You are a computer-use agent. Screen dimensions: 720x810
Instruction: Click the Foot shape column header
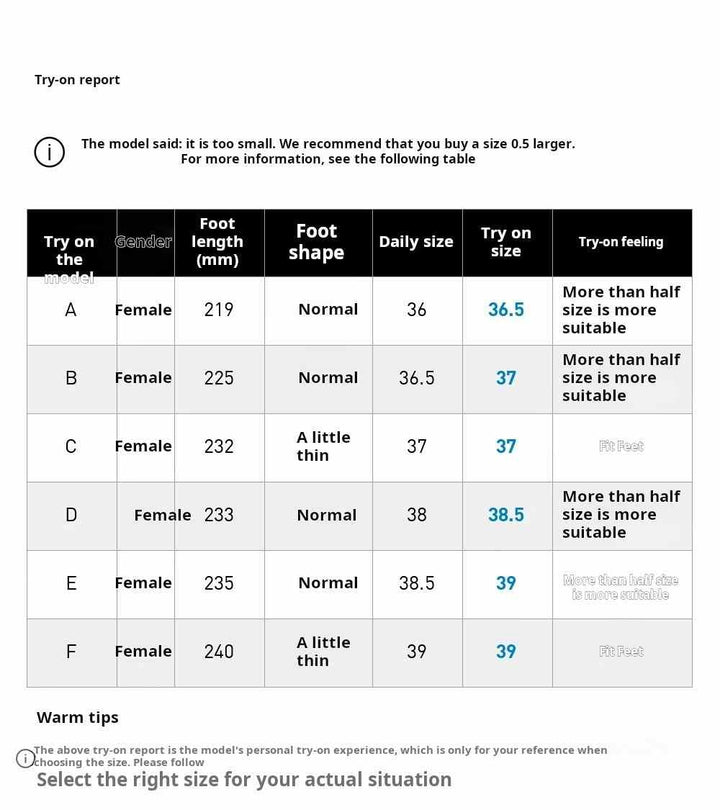click(x=316, y=242)
